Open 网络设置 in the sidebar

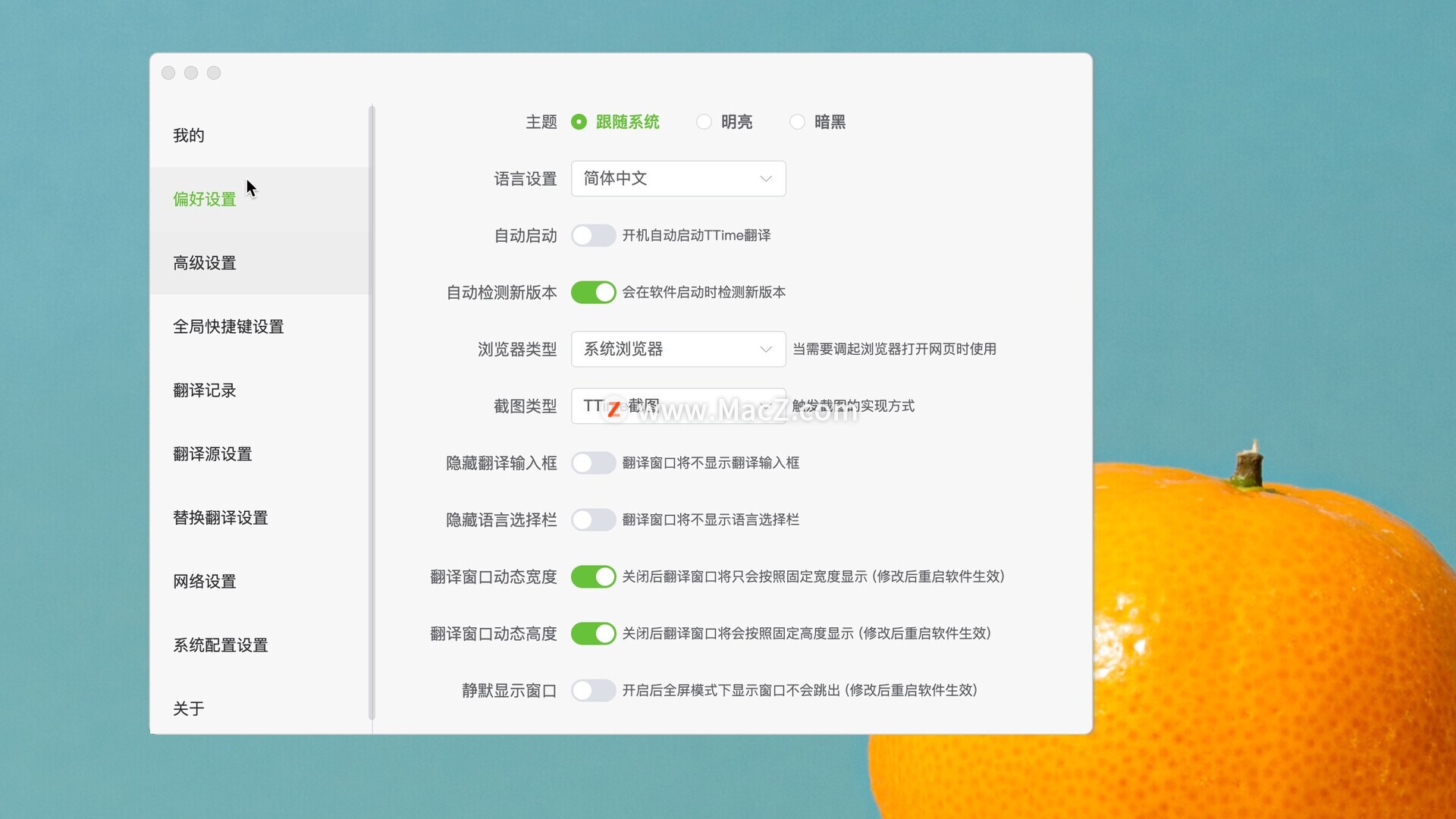[x=259, y=581]
